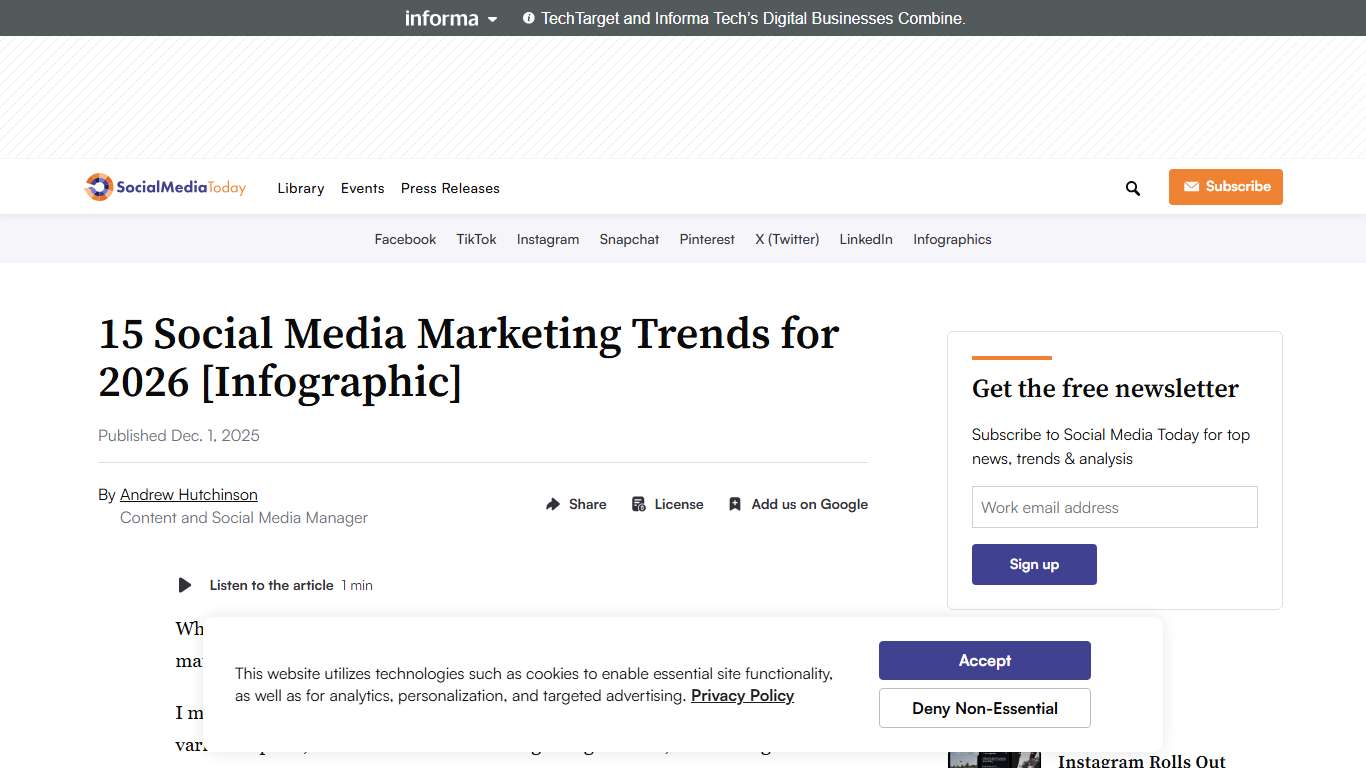This screenshot has height=768, width=1366.
Task: Switch to the Instagram topic tab
Action: [548, 239]
